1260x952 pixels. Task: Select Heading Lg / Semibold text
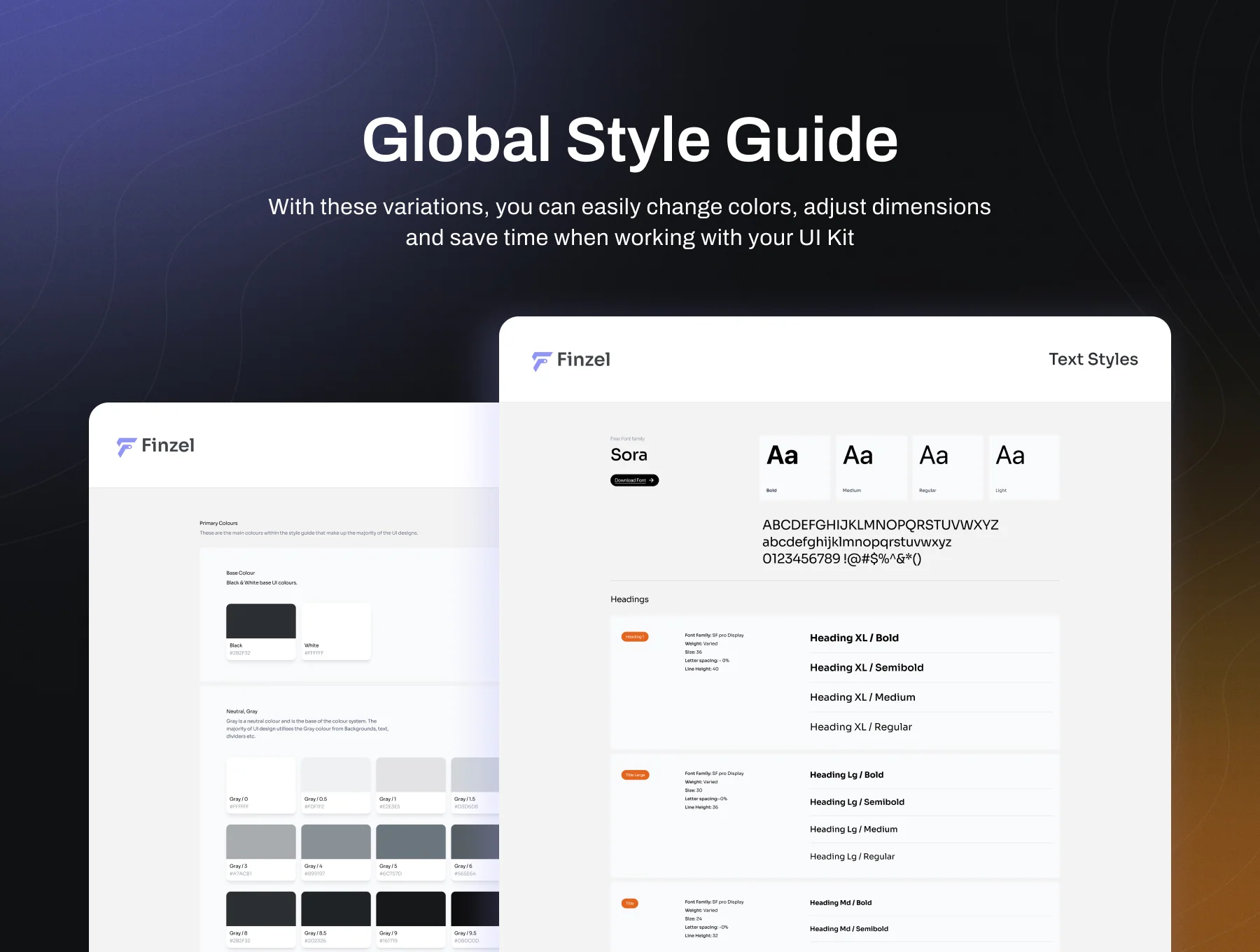[x=857, y=802]
